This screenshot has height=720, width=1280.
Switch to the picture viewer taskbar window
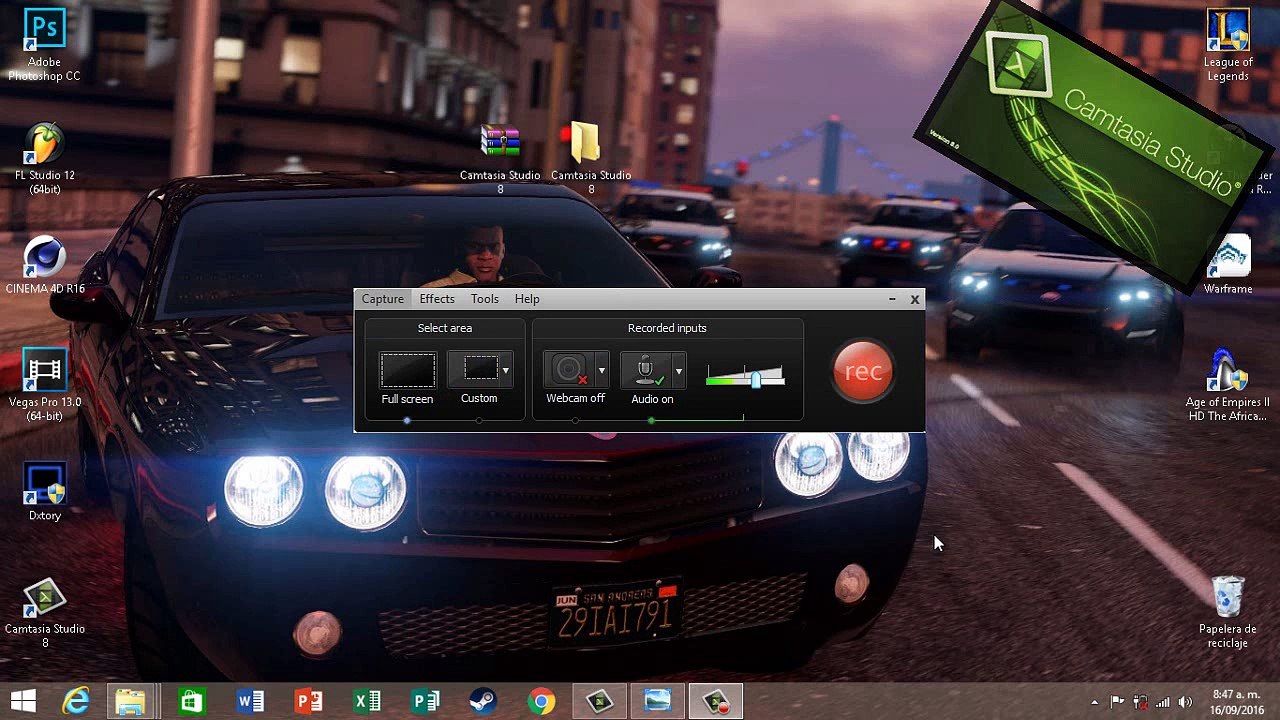pyautogui.click(x=657, y=701)
